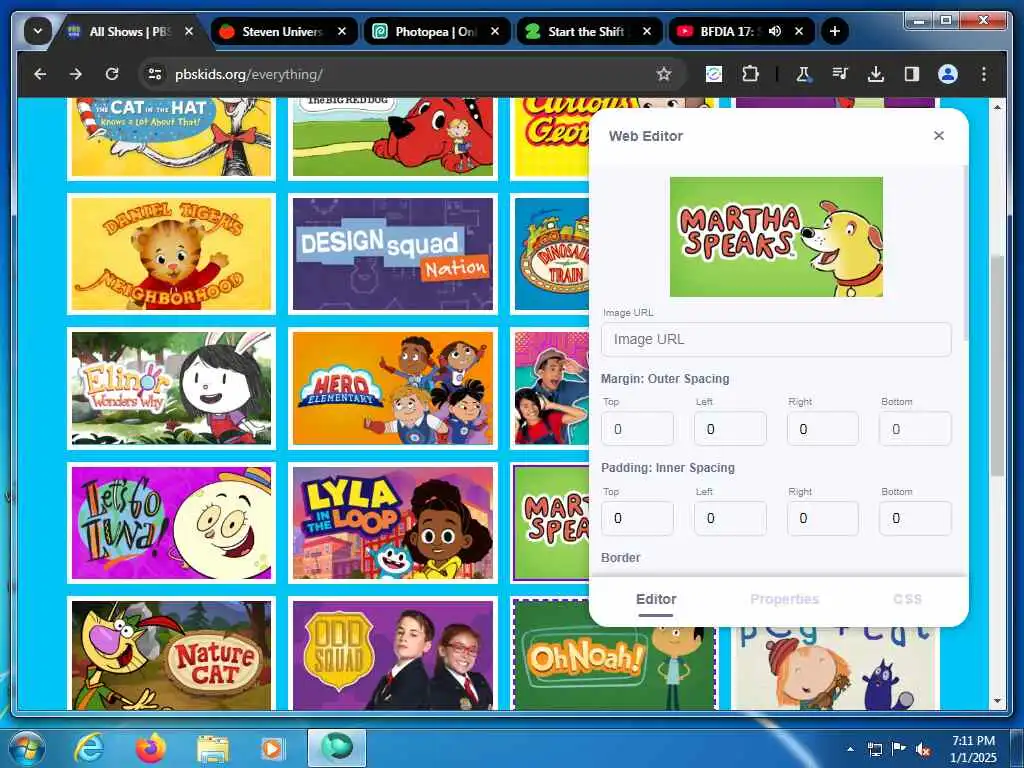Open the Chrome profile avatar
1024x768 pixels.
point(948,74)
